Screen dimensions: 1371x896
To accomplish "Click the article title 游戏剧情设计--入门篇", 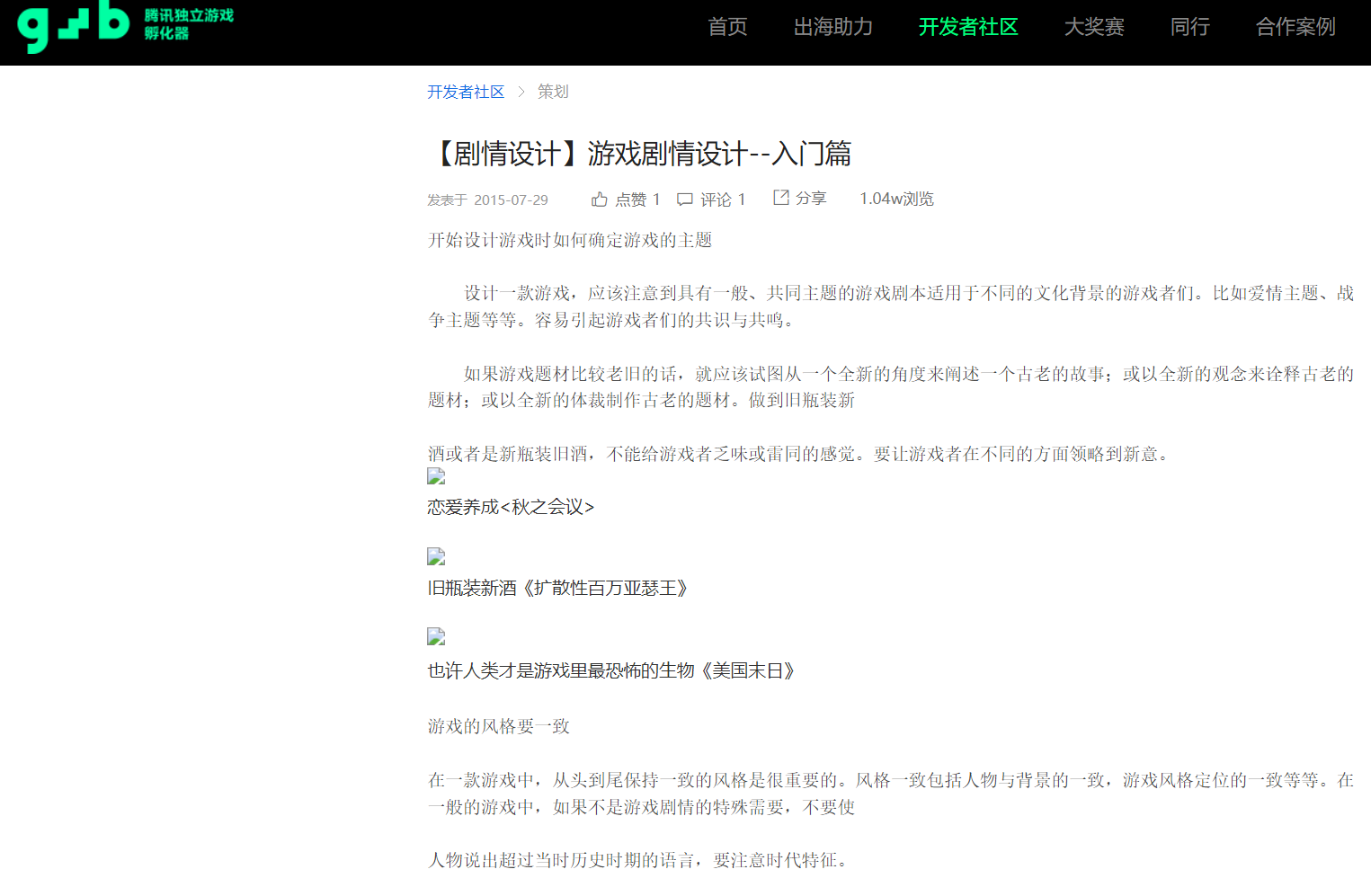I will pyautogui.click(x=639, y=154).
